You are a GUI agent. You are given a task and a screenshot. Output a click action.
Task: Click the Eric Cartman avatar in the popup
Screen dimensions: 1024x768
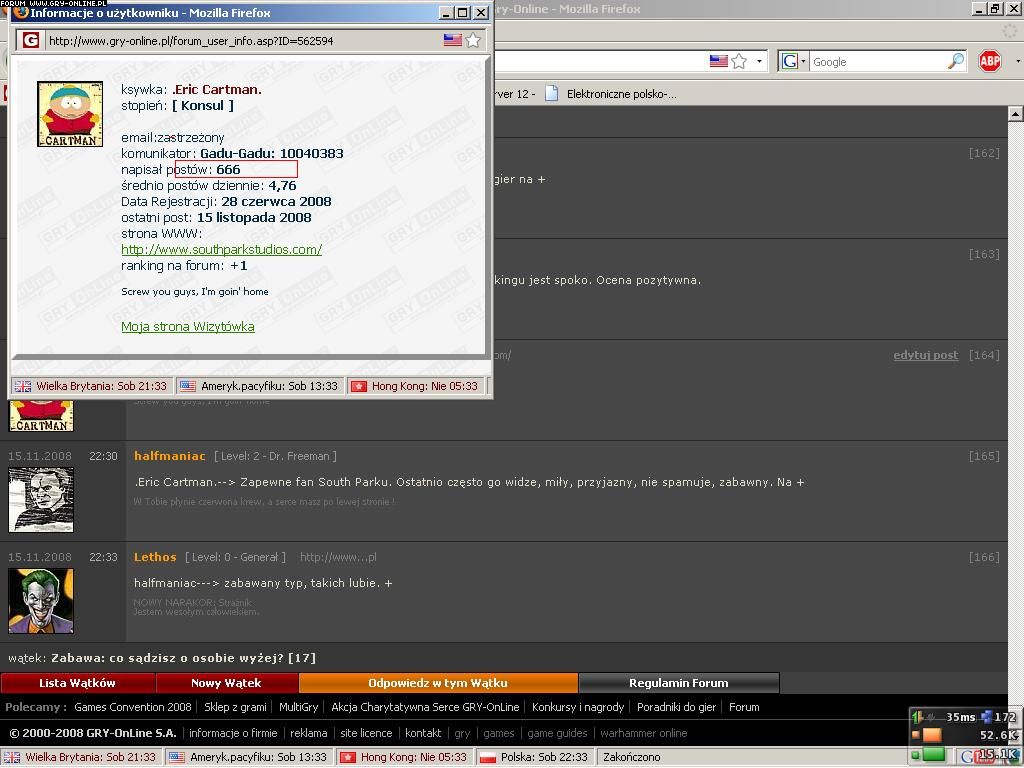pos(70,114)
